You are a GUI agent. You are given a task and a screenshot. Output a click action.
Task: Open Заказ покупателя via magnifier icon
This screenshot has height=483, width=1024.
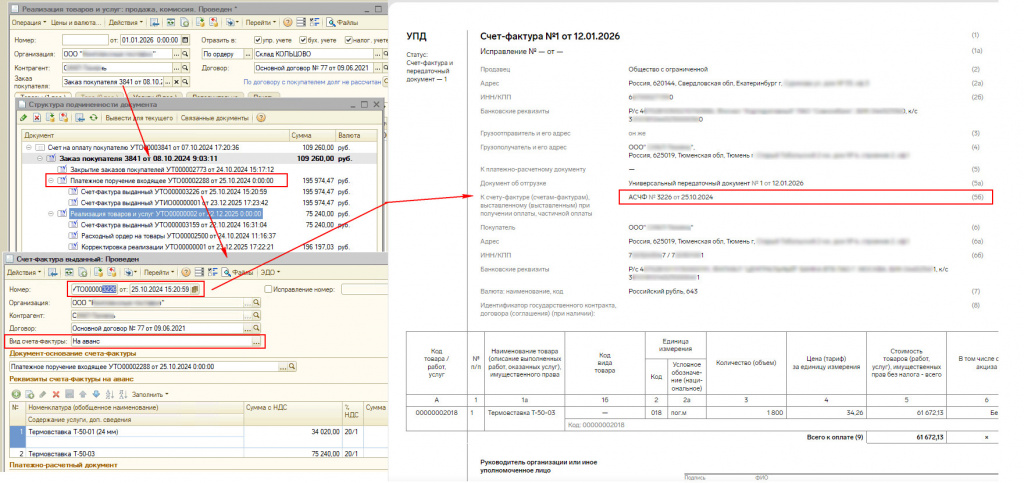coord(185,82)
